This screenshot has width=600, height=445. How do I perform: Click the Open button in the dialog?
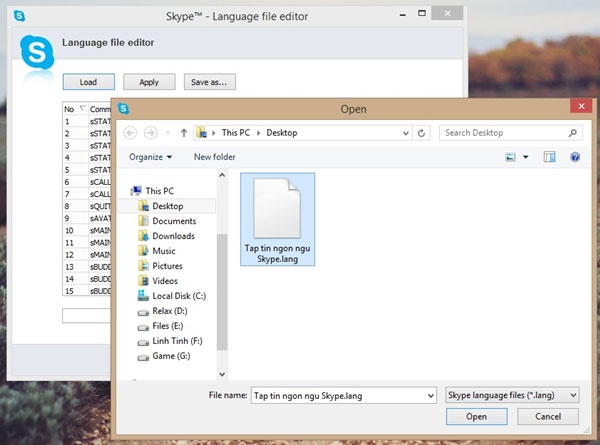(x=476, y=416)
